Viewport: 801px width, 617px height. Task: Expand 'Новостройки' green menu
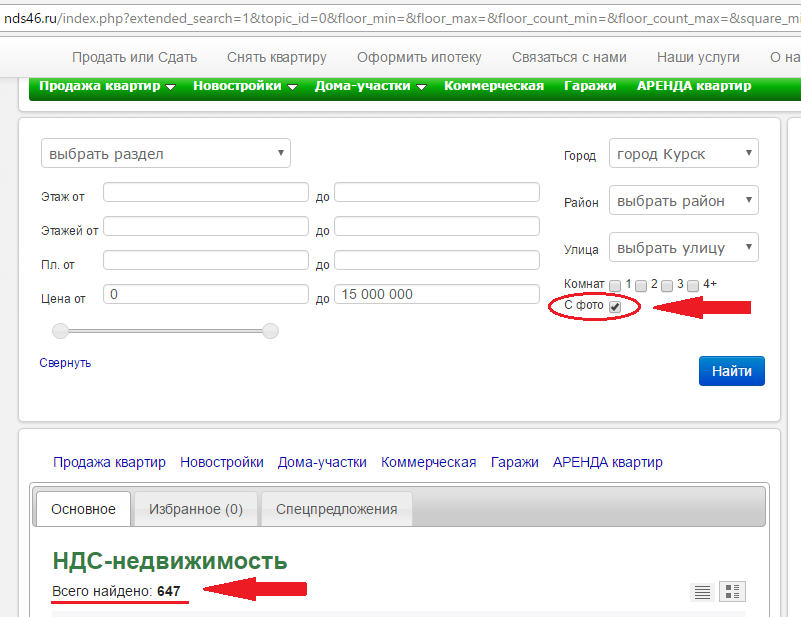click(x=245, y=86)
